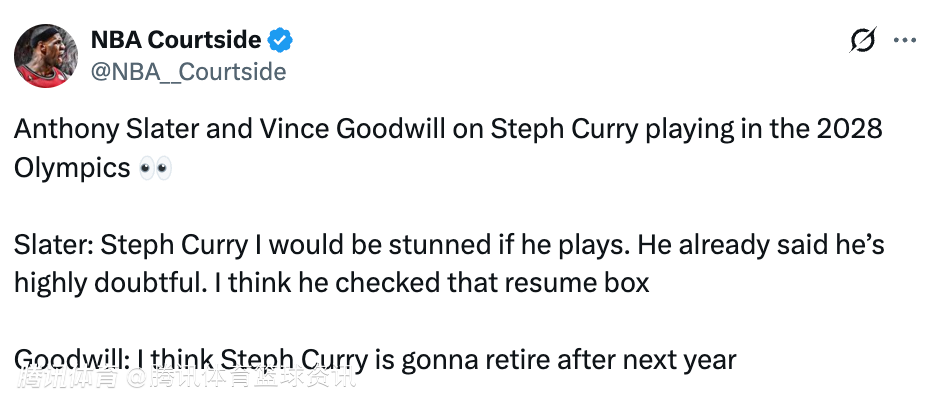This screenshot has width=928, height=404.
Task: Click the word "Olympics" in the tweet
Action: pyautogui.click(x=72, y=167)
